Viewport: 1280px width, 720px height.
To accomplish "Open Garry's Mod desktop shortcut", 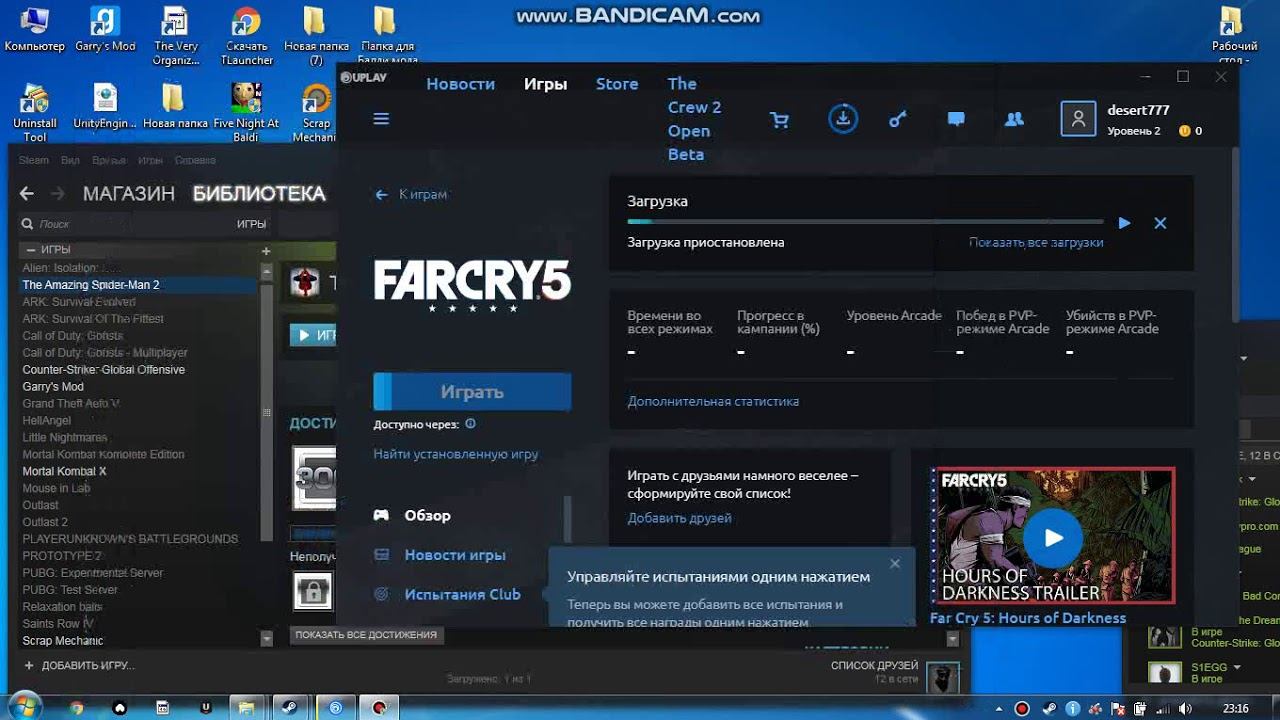I will pos(105,30).
